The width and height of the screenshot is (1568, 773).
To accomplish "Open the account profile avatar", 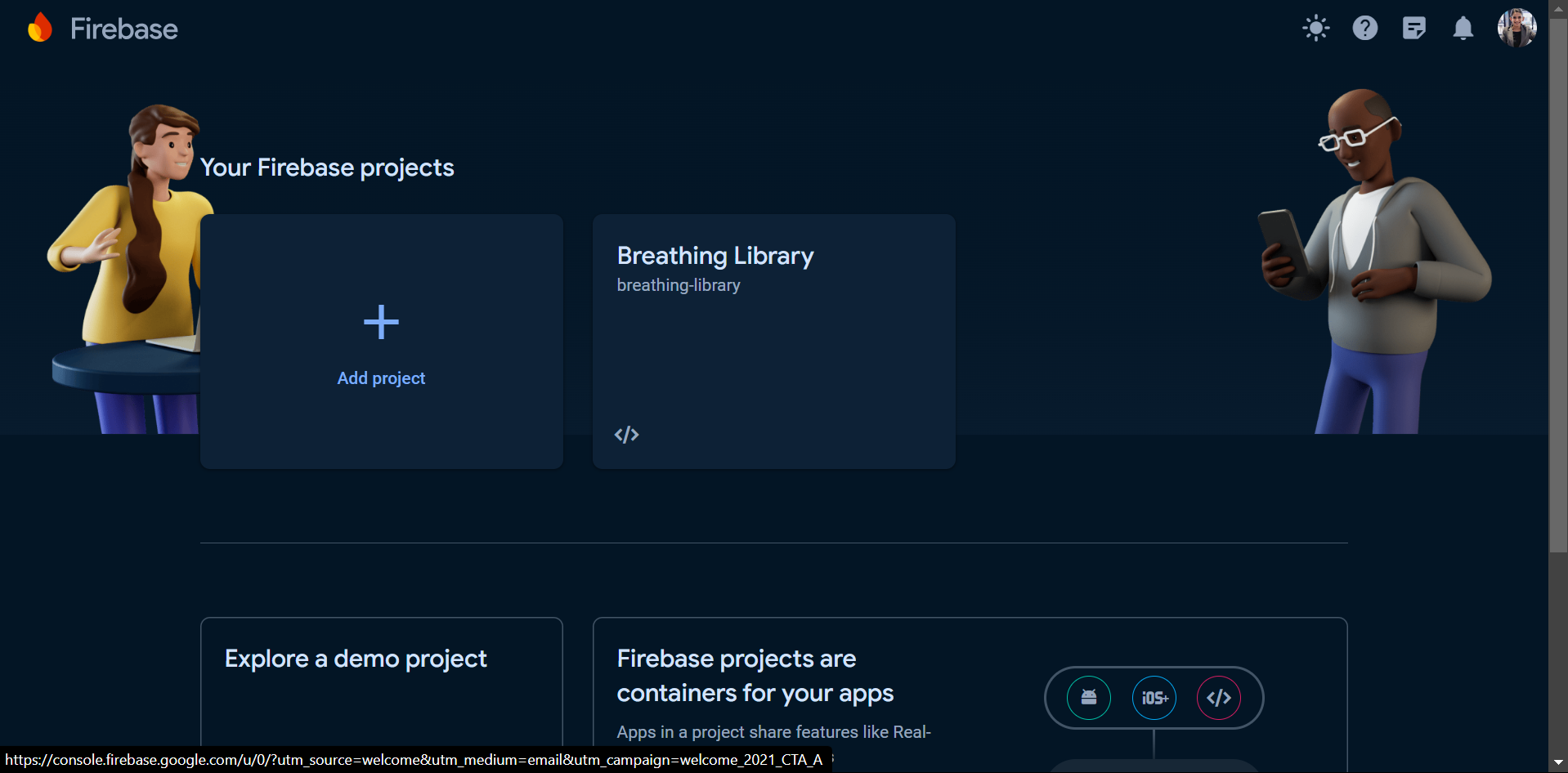I will point(1516,28).
